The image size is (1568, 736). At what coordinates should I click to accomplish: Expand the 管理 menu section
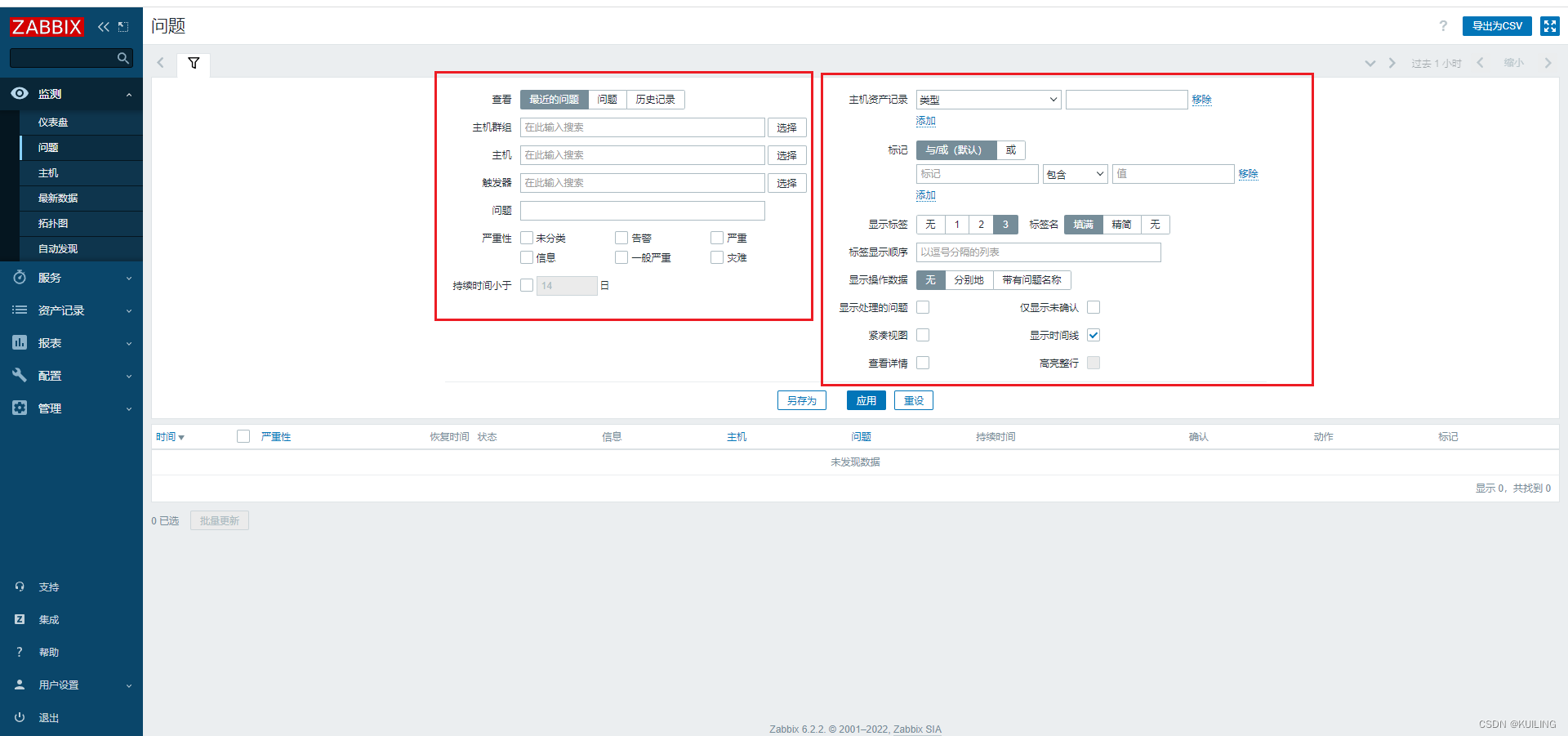pyautogui.click(x=129, y=408)
